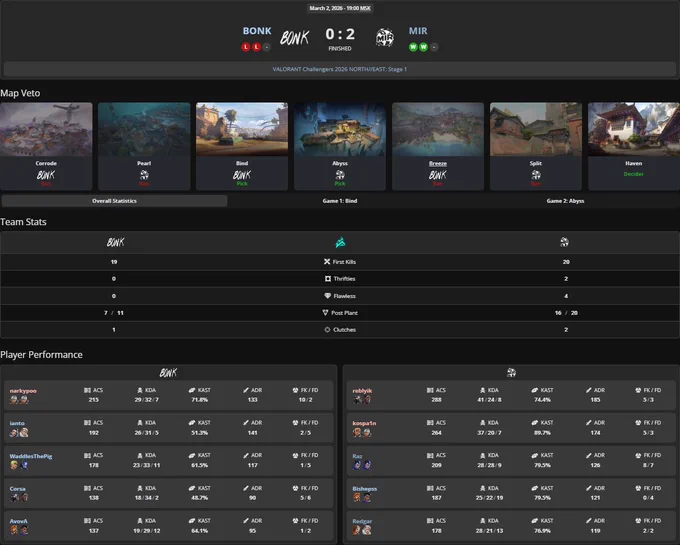This screenshot has width=680, height=545.
Task: Open narkypoo player profile
Action: 23,391
